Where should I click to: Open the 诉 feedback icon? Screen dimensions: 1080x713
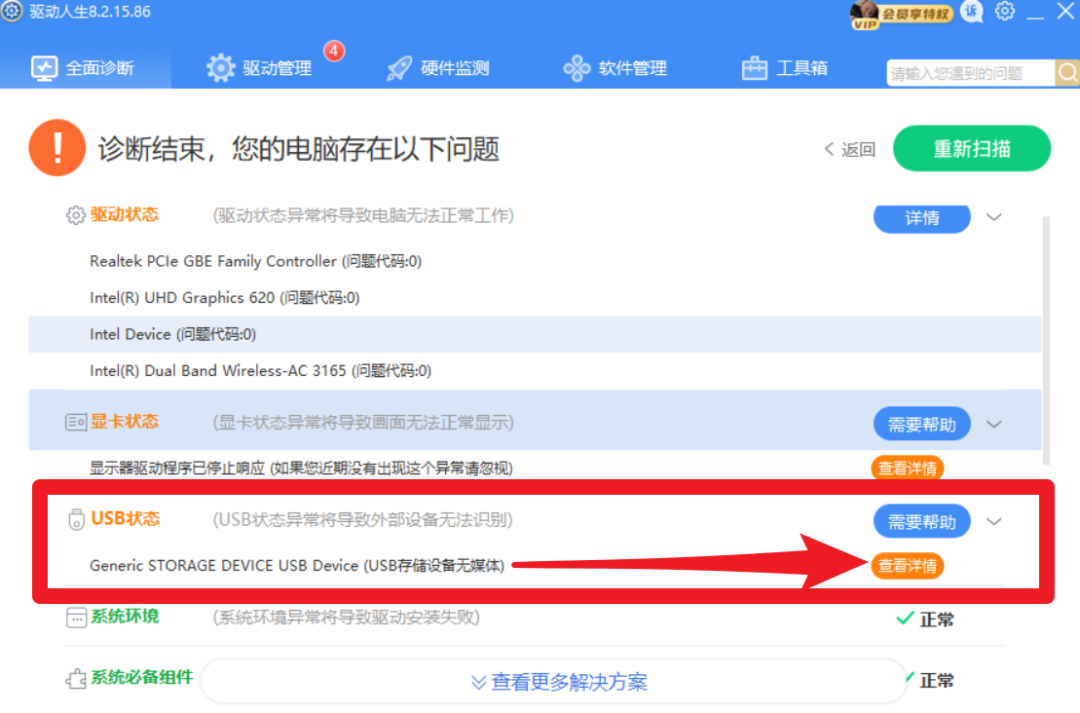[971, 11]
